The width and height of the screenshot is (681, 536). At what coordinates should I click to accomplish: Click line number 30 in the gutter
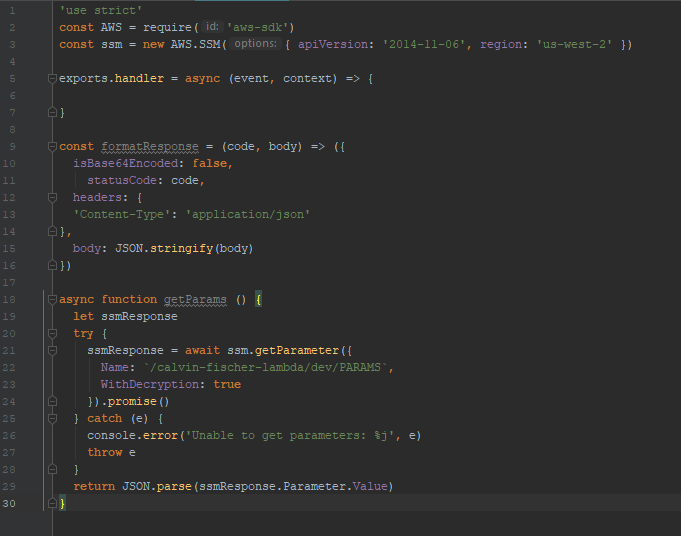9,504
